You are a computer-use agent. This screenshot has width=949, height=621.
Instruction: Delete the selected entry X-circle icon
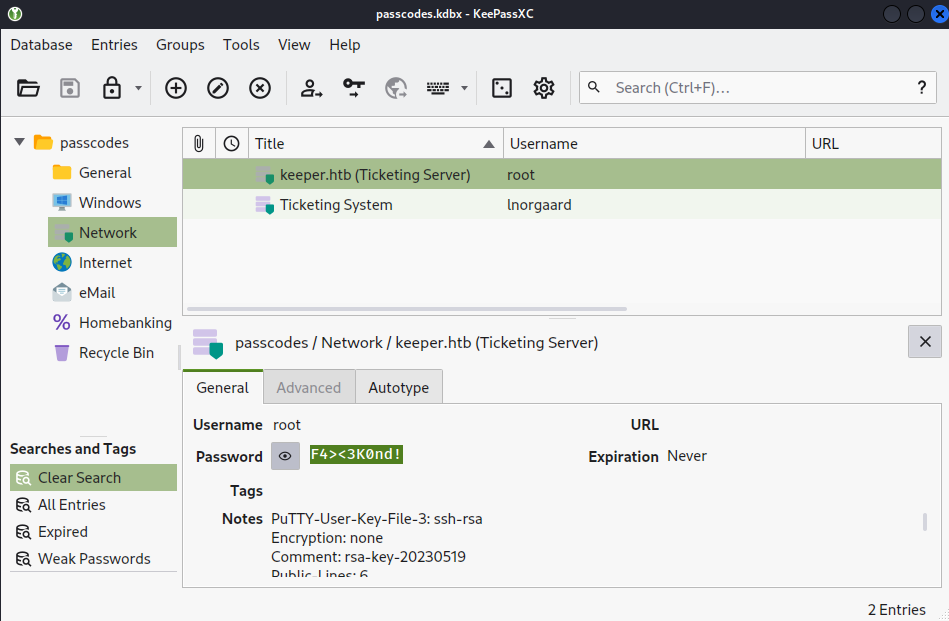tap(260, 88)
